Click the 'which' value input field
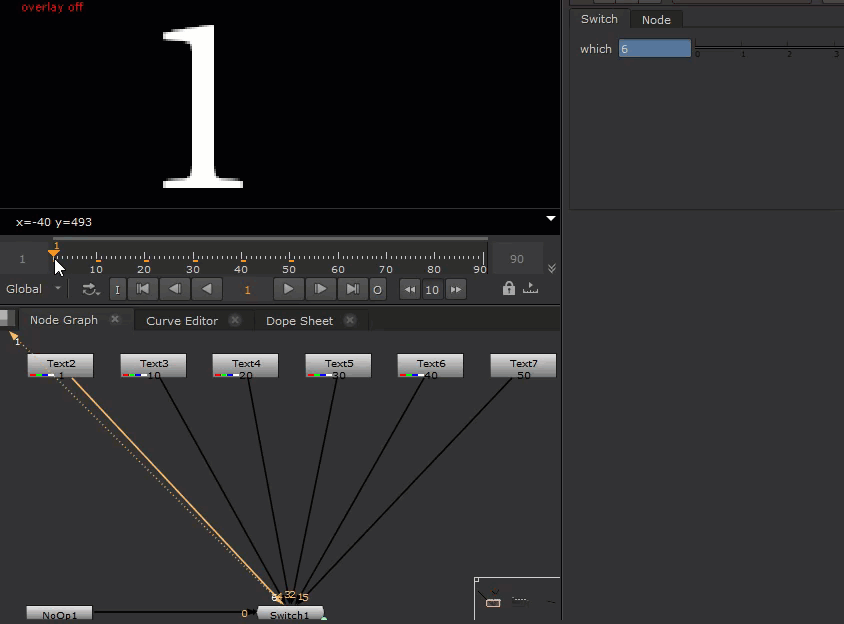Screen dimensions: 844x624 [x=654, y=48]
